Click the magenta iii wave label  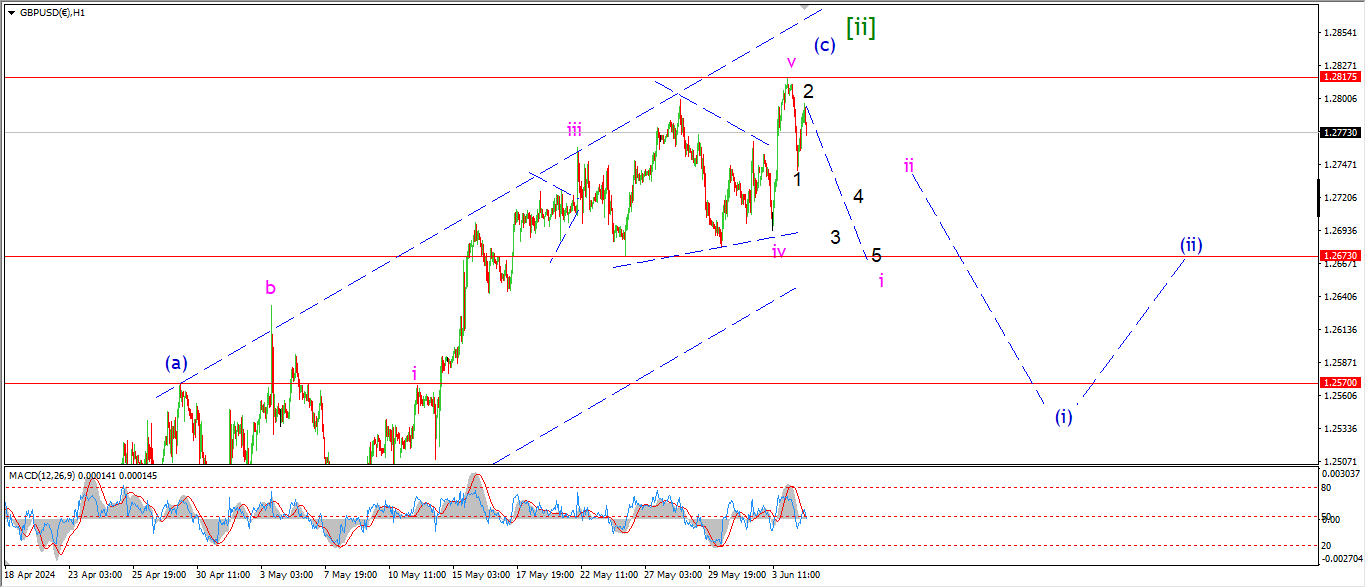[575, 129]
